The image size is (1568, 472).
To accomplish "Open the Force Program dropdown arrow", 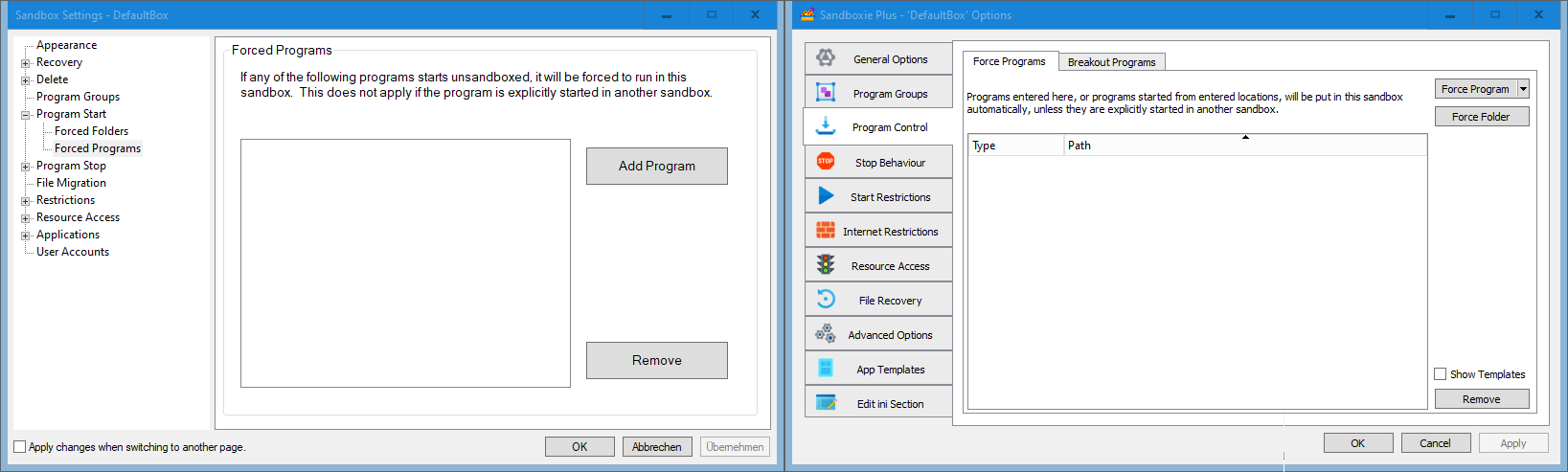I will click(1523, 89).
